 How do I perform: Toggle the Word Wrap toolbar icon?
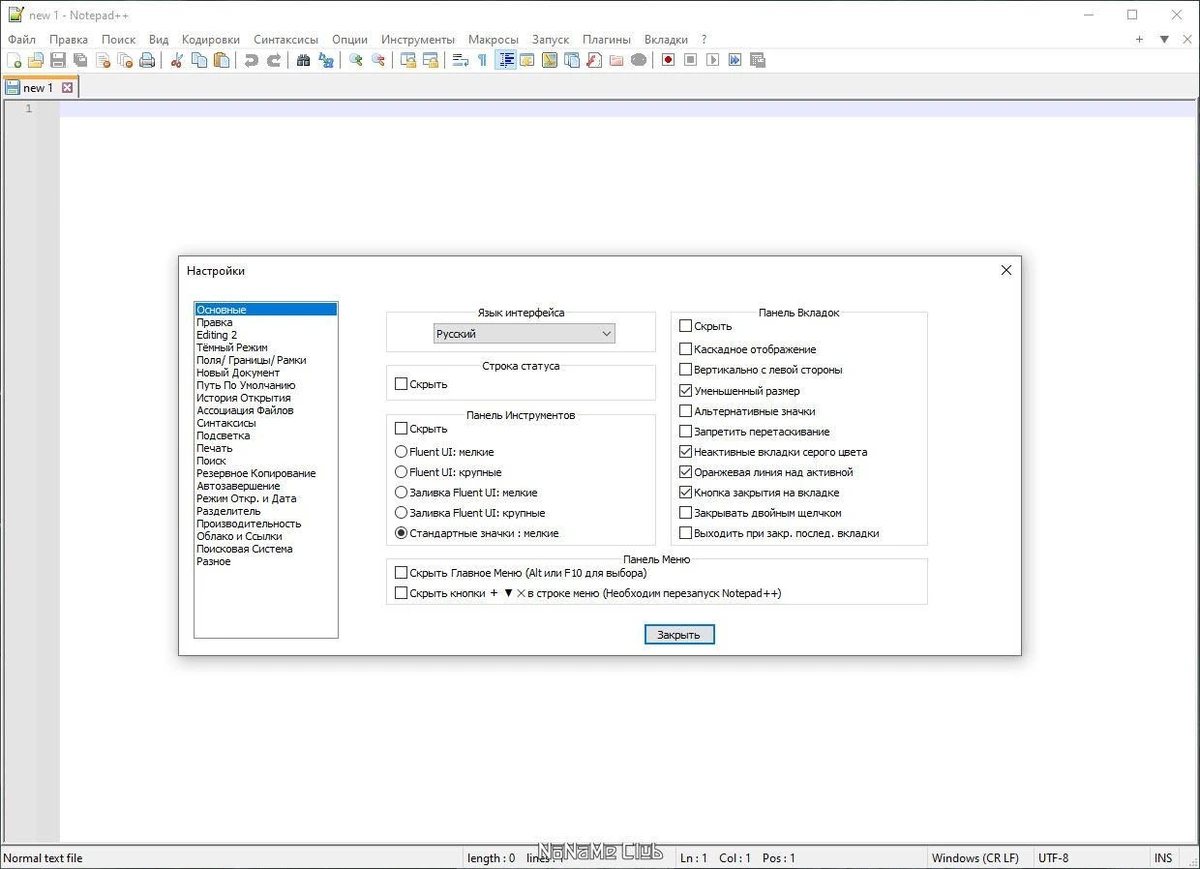pyautogui.click(x=460, y=60)
